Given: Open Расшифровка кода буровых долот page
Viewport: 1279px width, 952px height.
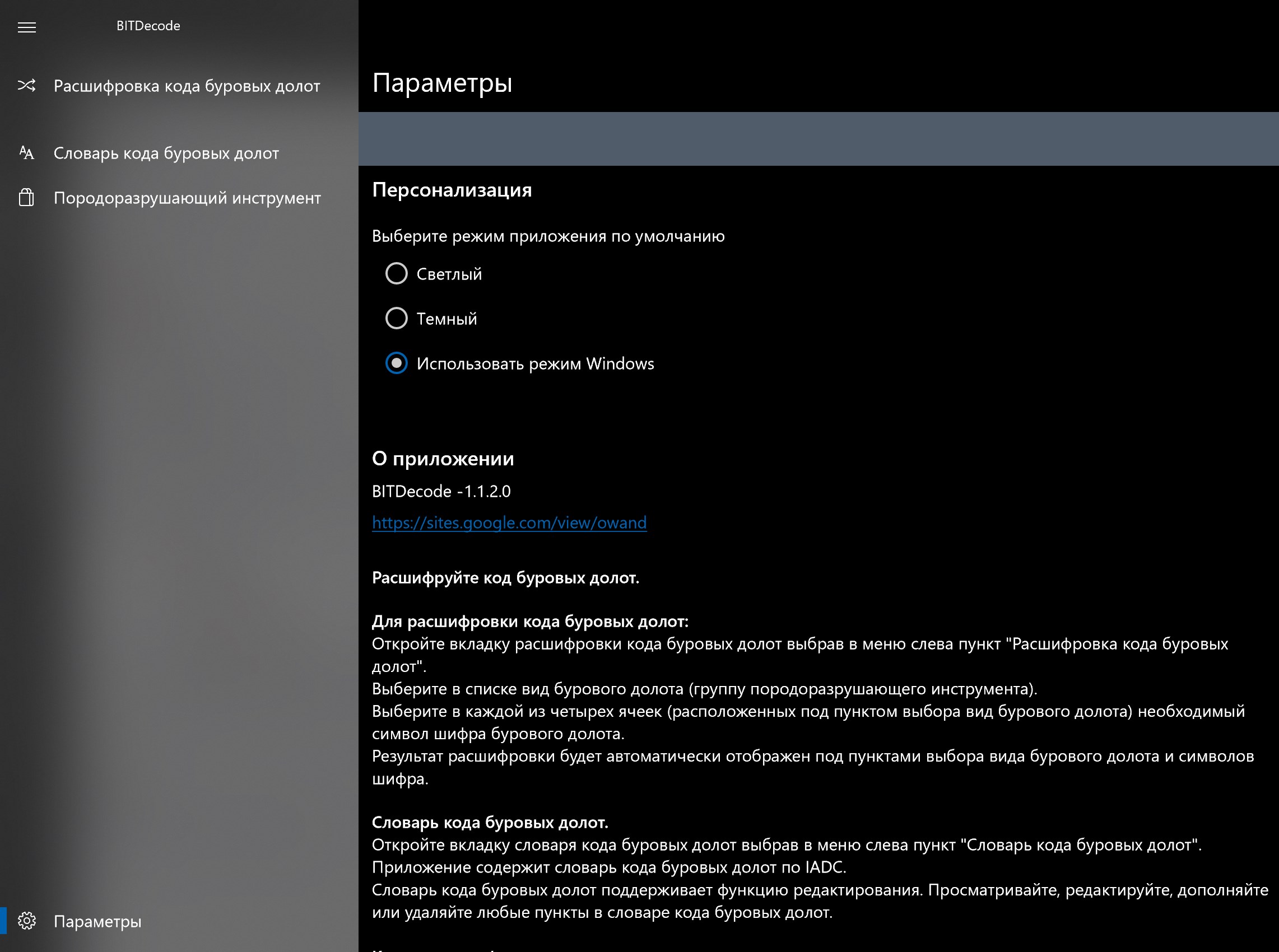Looking at the screenshot, I should click(x=186, y=86).
